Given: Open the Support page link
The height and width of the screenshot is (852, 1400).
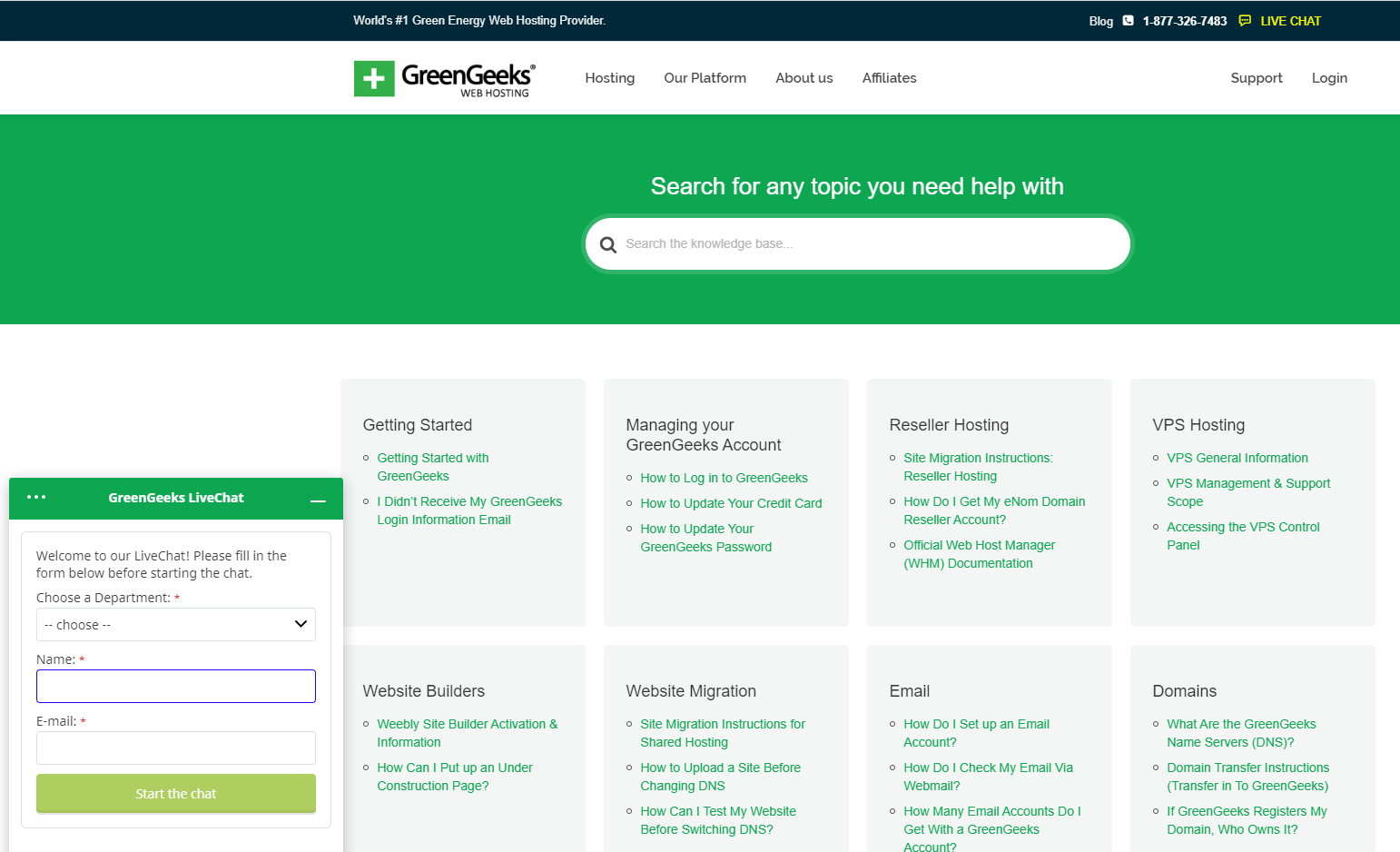Looking at the screenshot, I should point(1256,78).
